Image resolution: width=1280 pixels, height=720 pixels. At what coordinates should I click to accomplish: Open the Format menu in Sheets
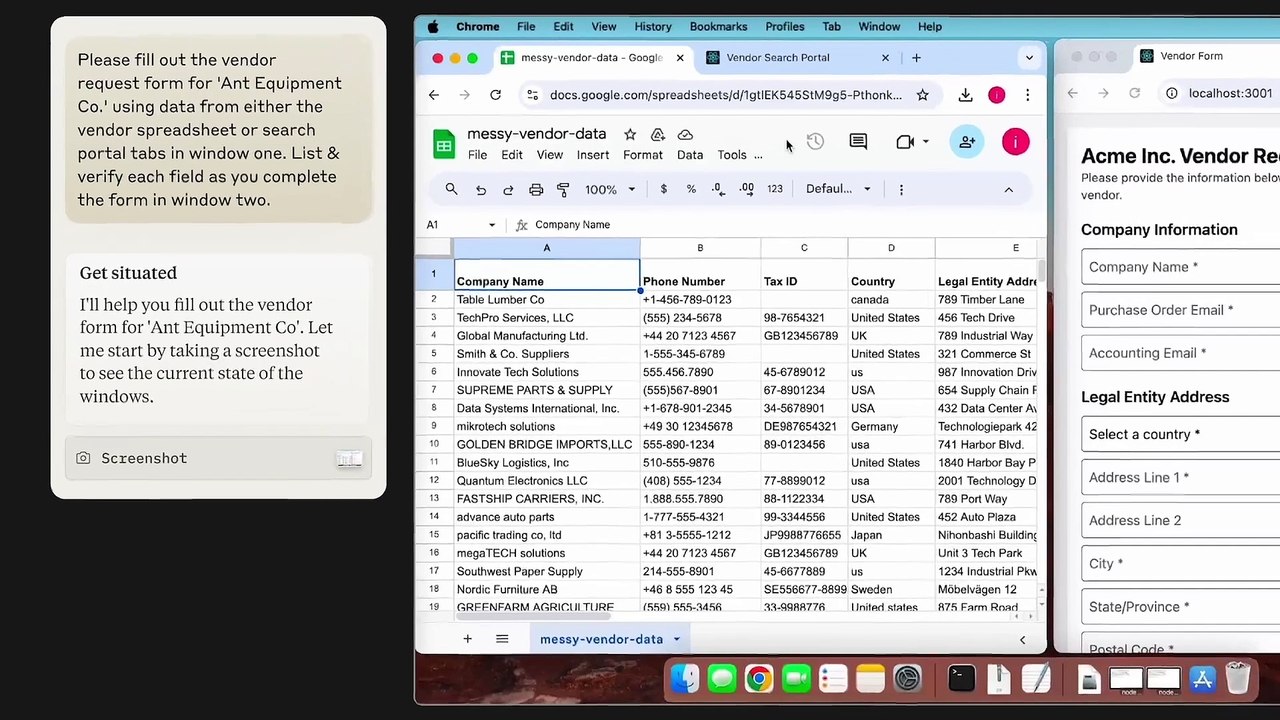[x=643, y=155]
